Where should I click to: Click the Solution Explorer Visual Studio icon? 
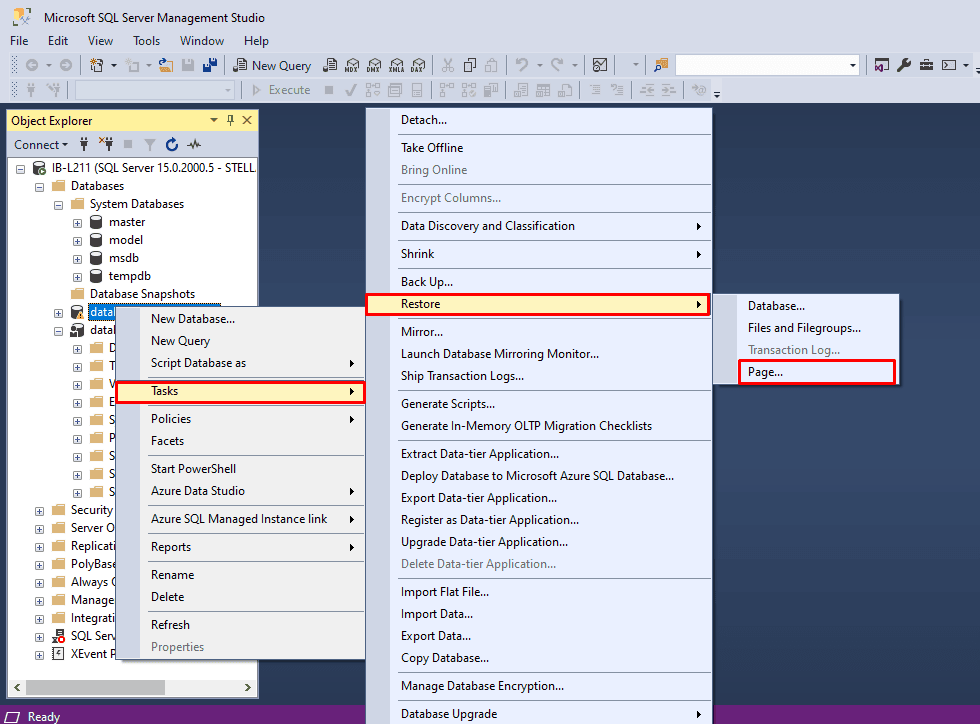[881, 65]
